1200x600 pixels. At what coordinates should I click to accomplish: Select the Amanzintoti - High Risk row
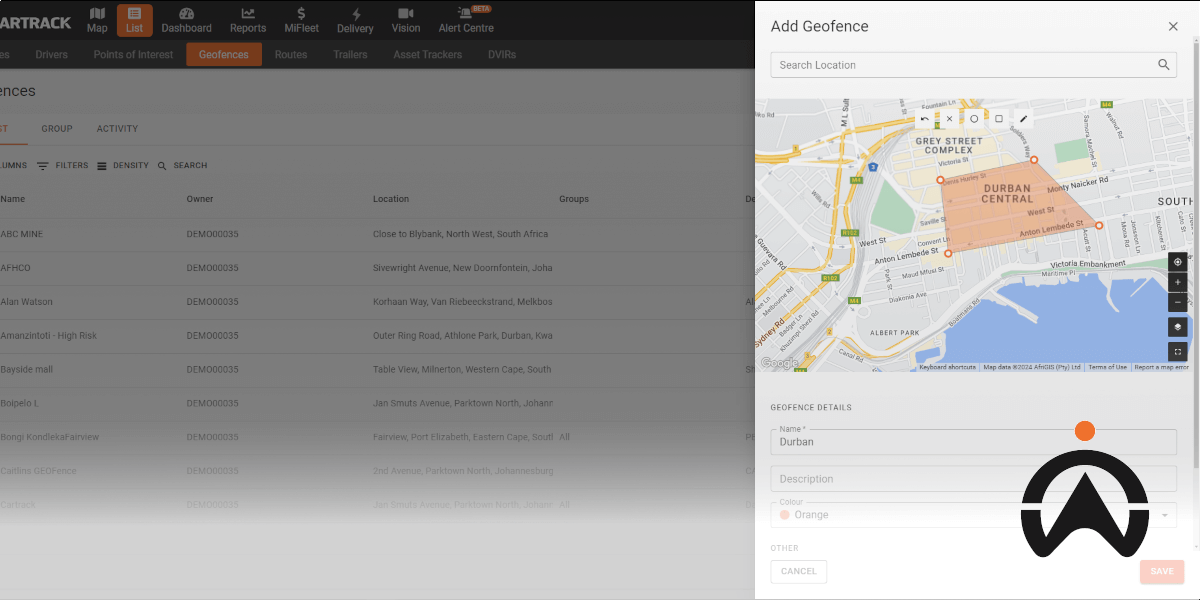377,336
